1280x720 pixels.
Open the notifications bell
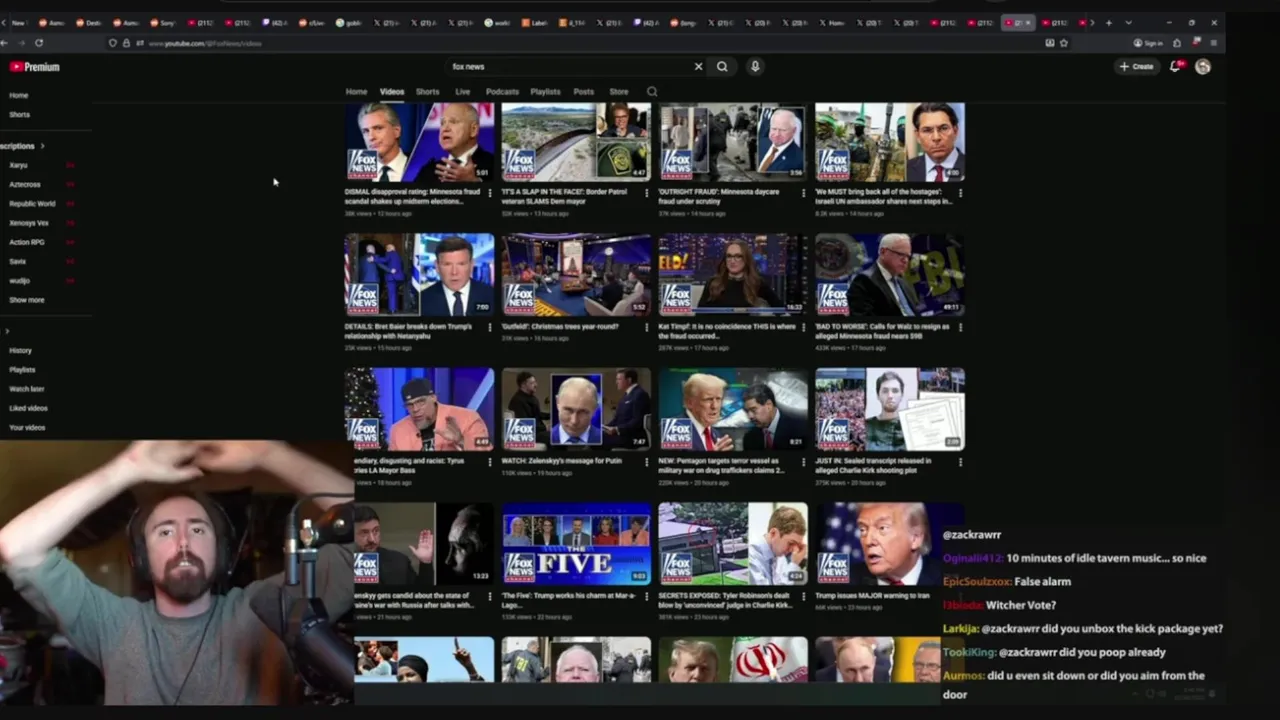tap(1175, 67)
